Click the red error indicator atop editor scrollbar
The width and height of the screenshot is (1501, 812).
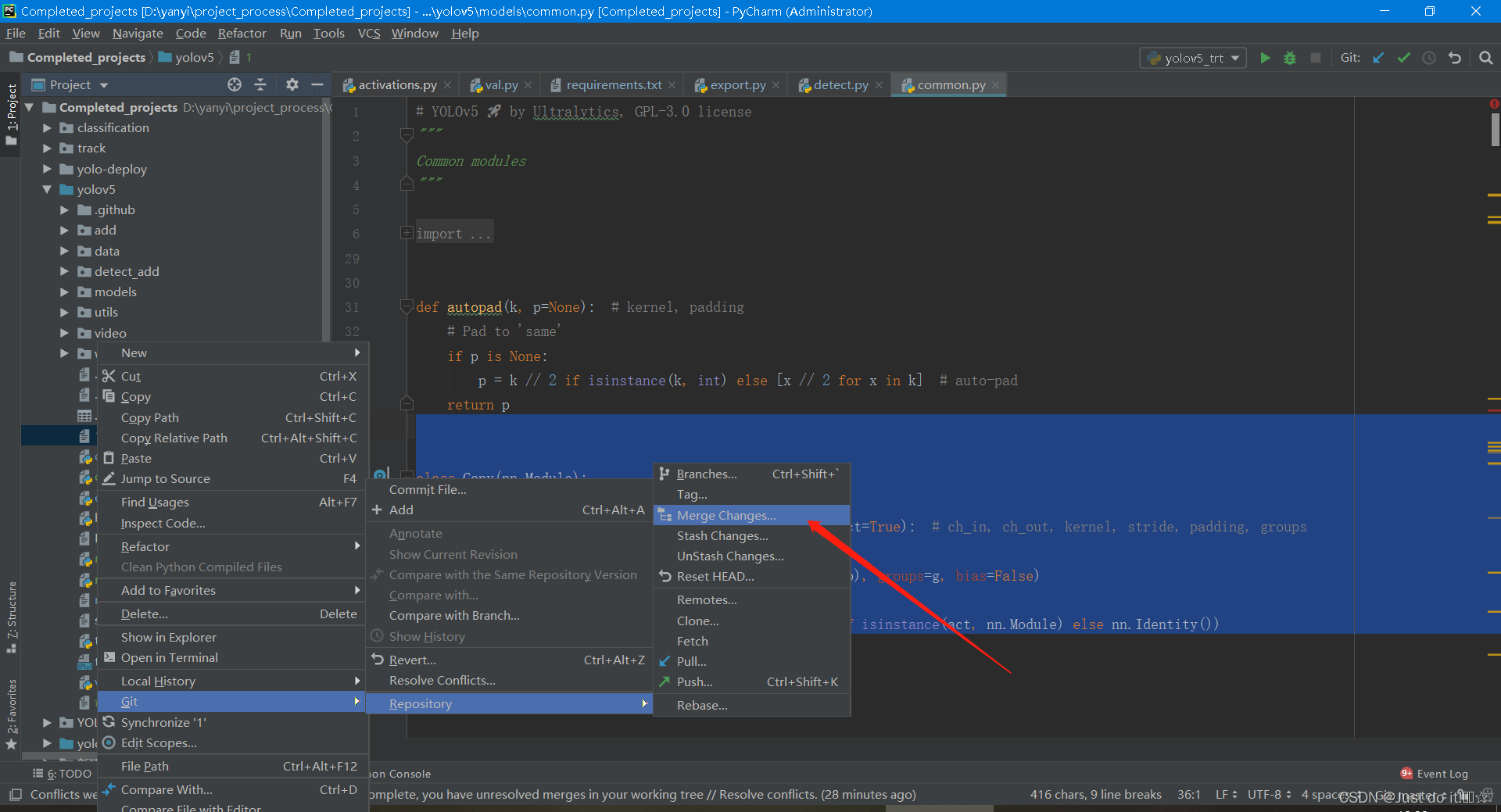click(x=1494, y=104)
